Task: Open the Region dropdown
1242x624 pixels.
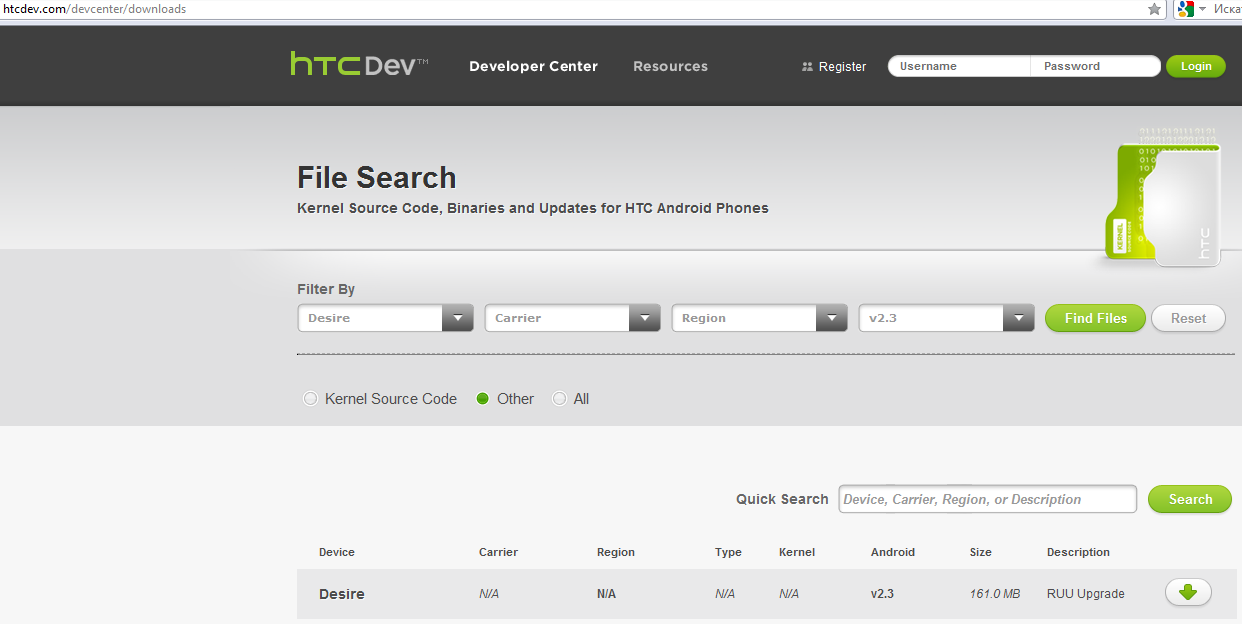Action: point(759,318)
